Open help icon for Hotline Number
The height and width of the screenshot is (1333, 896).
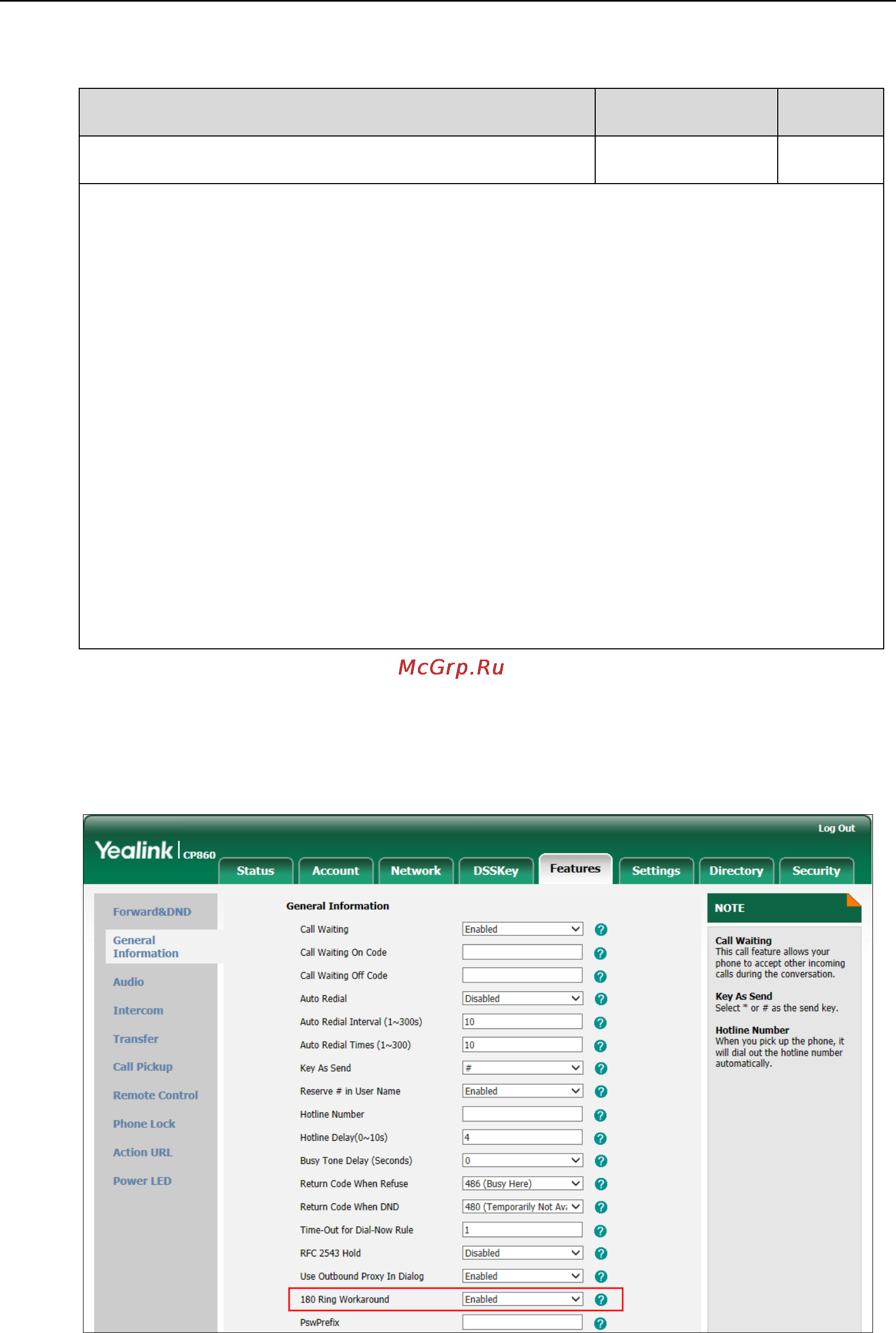tap(601, 1115)
